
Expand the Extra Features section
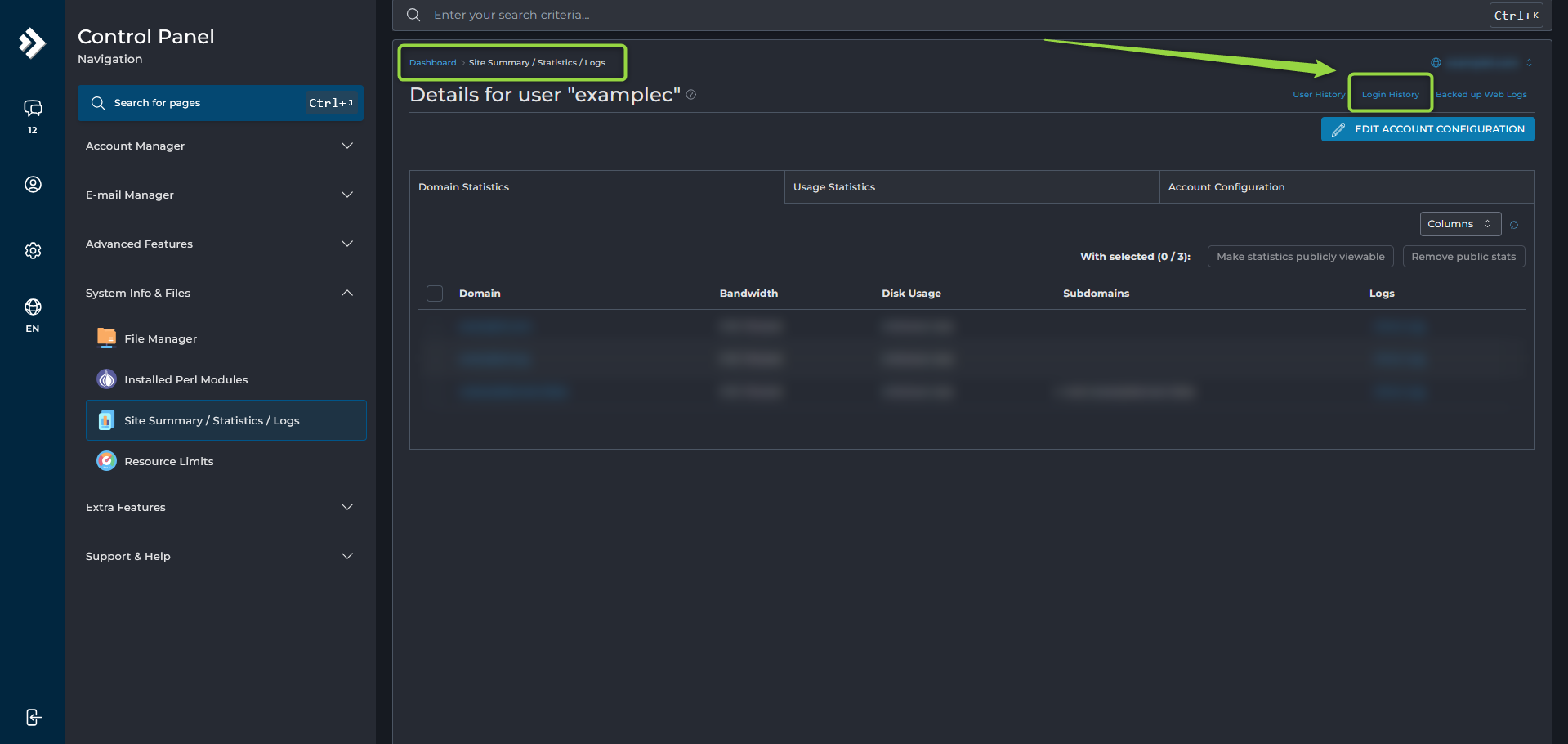[x=221, y=507]
